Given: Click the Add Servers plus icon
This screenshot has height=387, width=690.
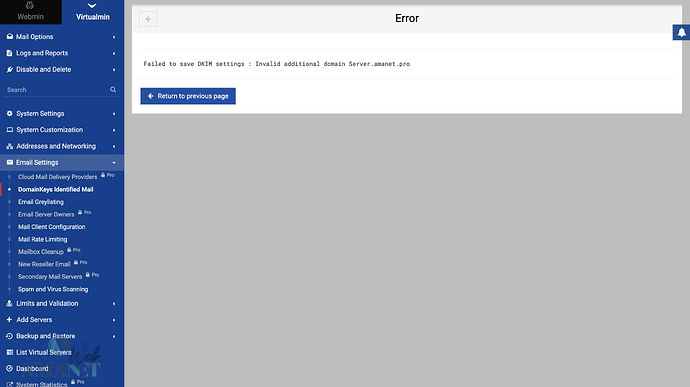Looking at the screenshot, I should click(x=9, y=320).
